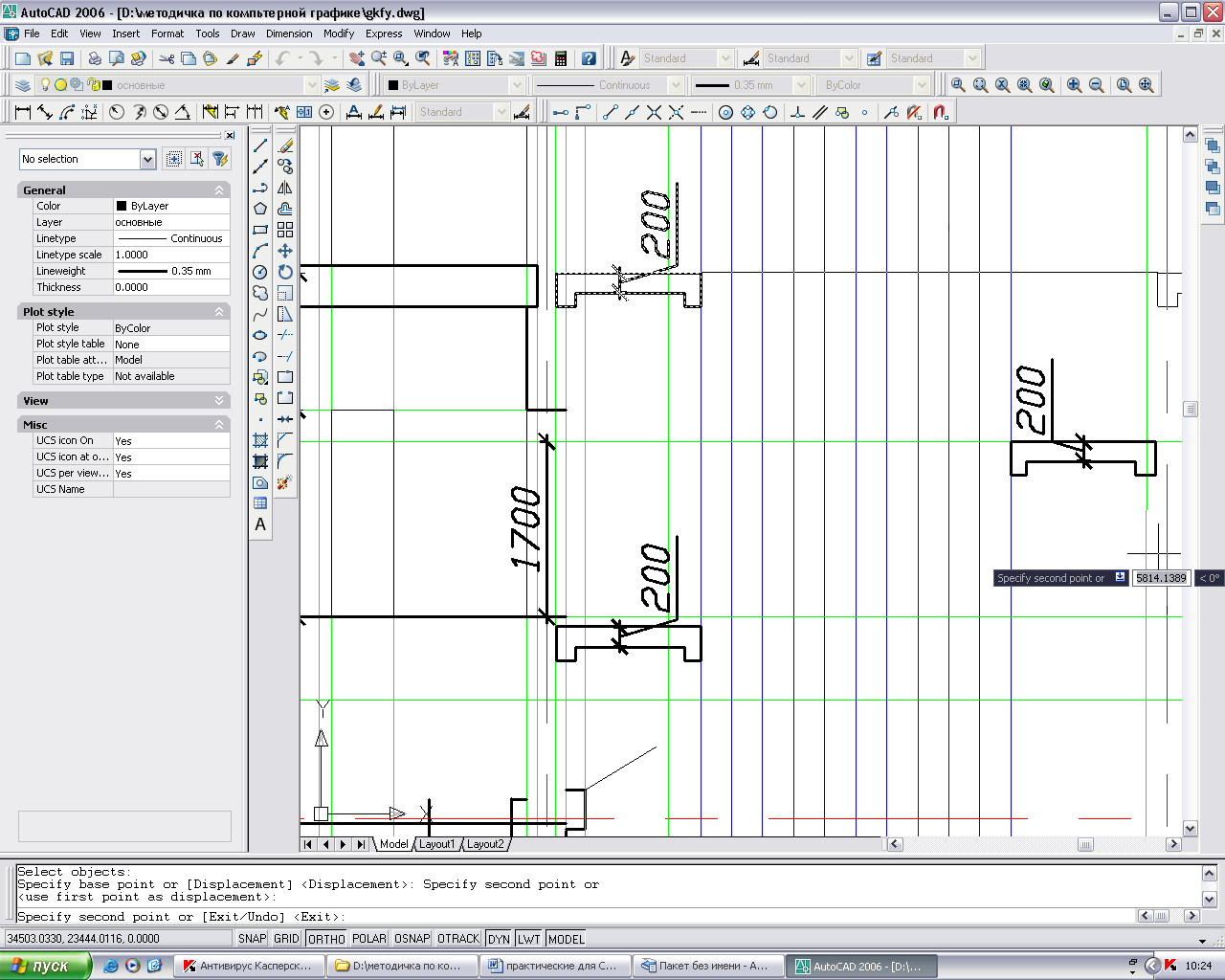1225x980 pixels.
Task: Switch to the Layout1 tab
Action: (437, 844)
